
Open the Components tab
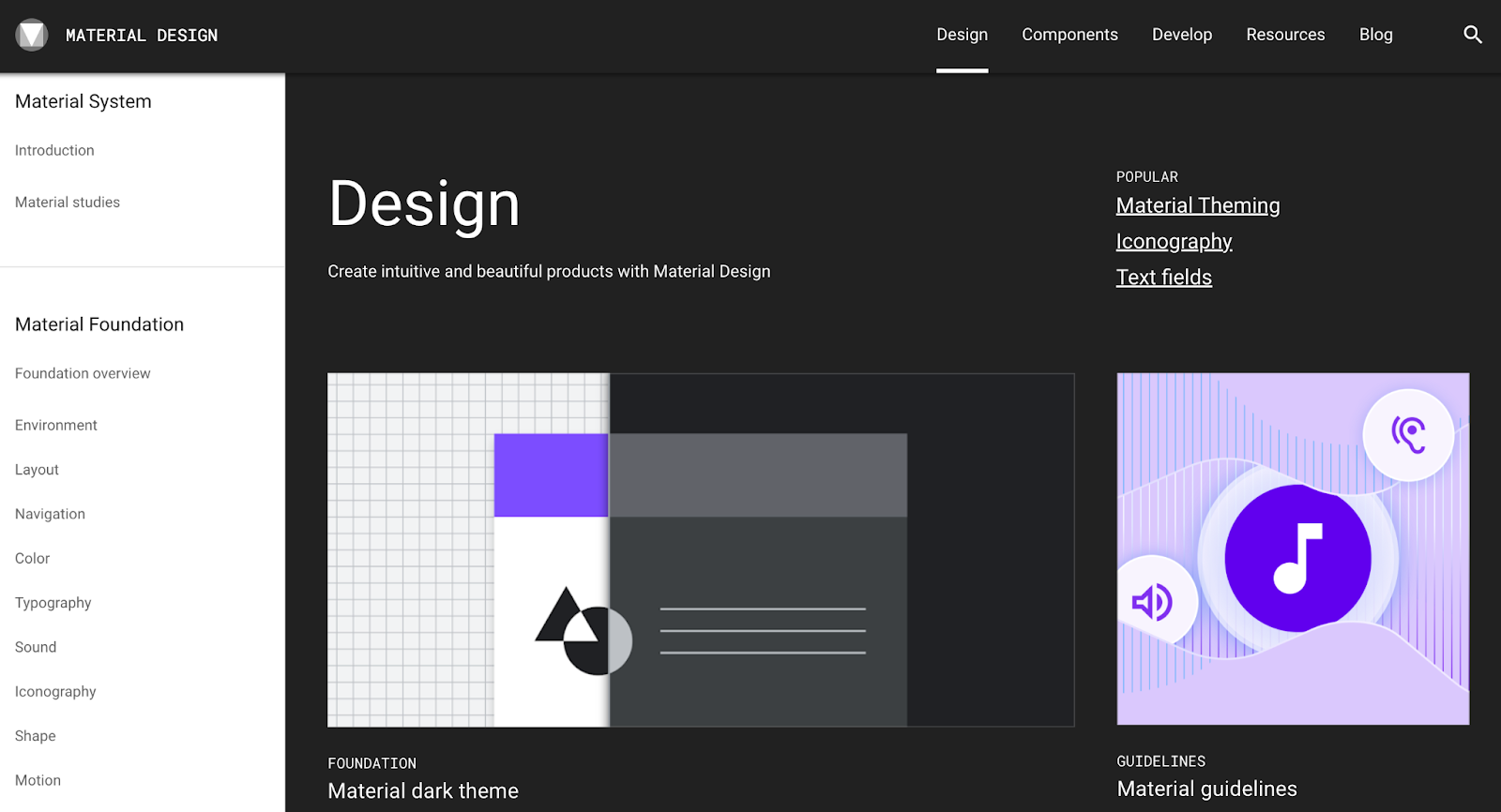point(1069,35)
